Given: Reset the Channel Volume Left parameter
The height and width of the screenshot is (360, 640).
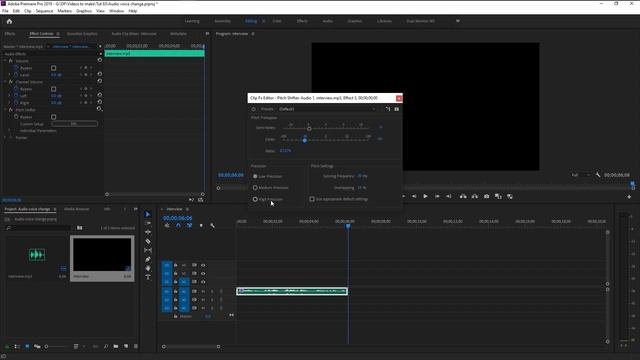Looking at the screenshot, I should click(100, 95).
